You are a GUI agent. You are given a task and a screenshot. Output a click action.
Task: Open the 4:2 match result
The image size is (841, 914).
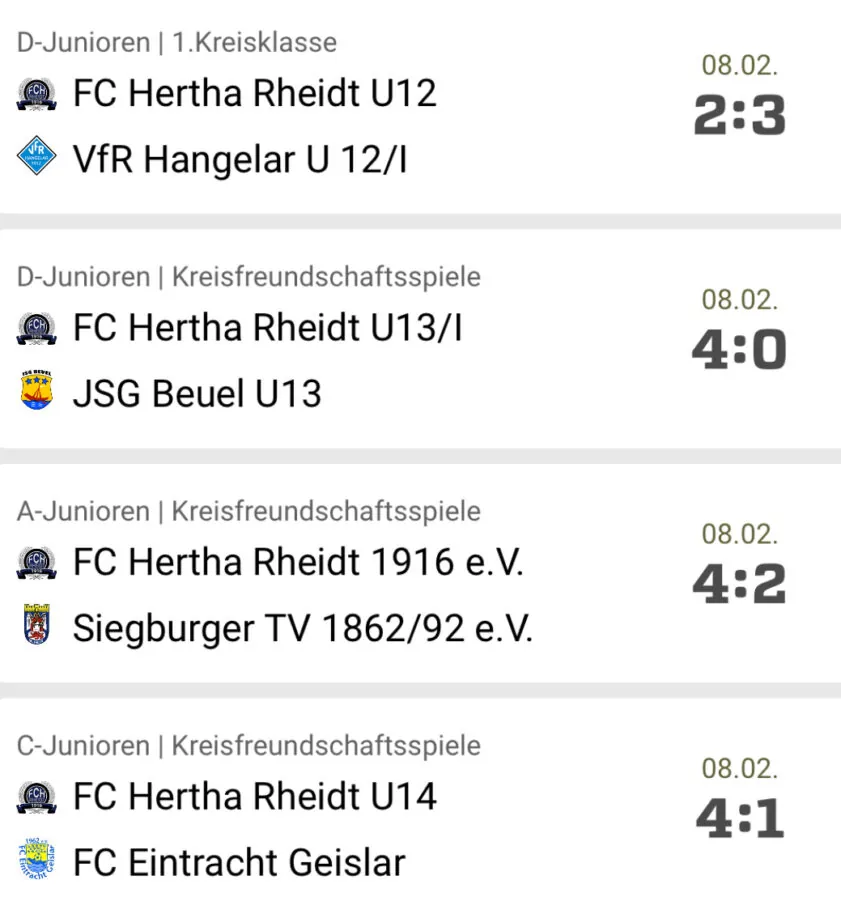click(740, 583)
